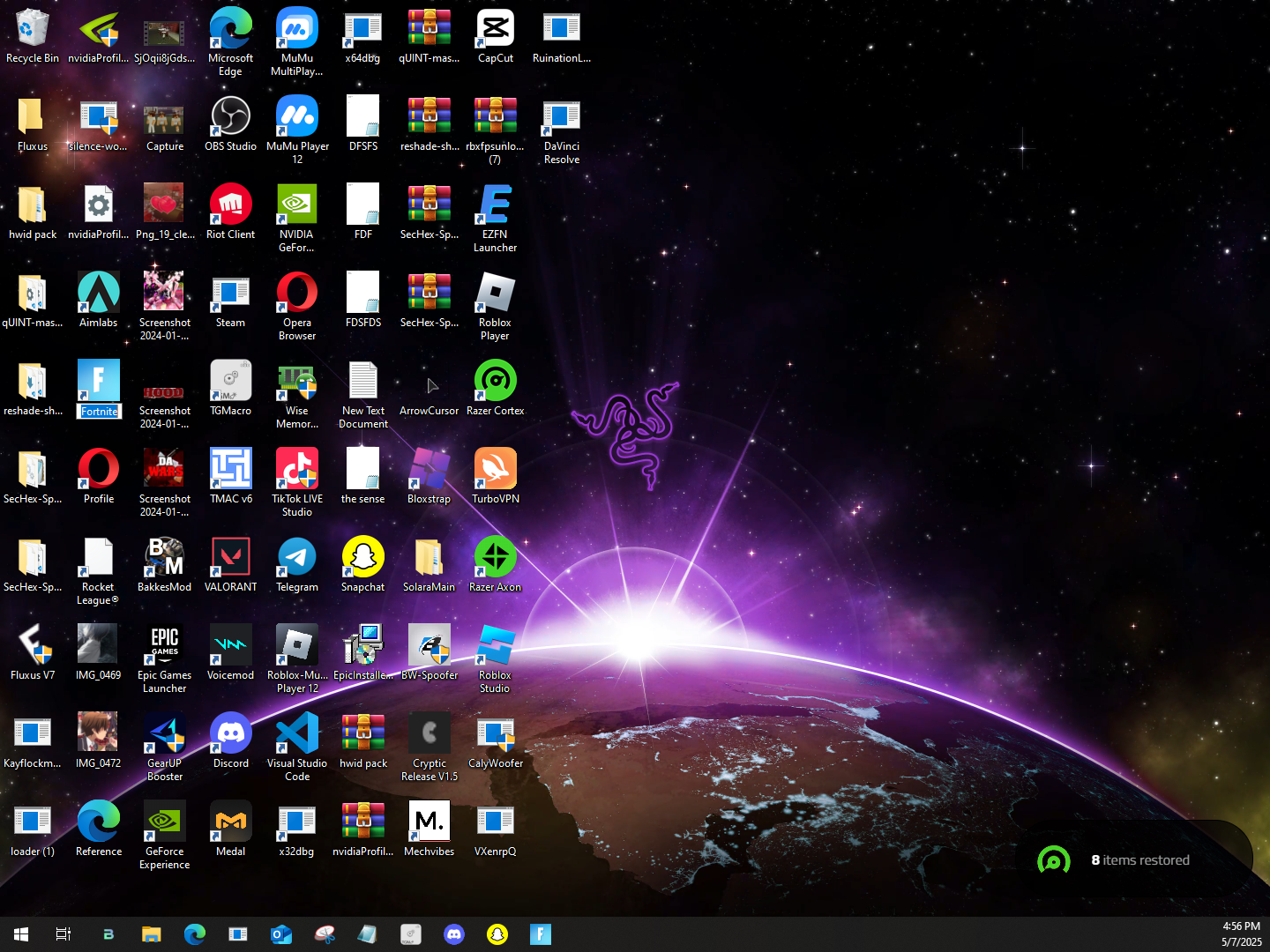Click the rbxfpsunlo... (7) archive

(496, 130)
